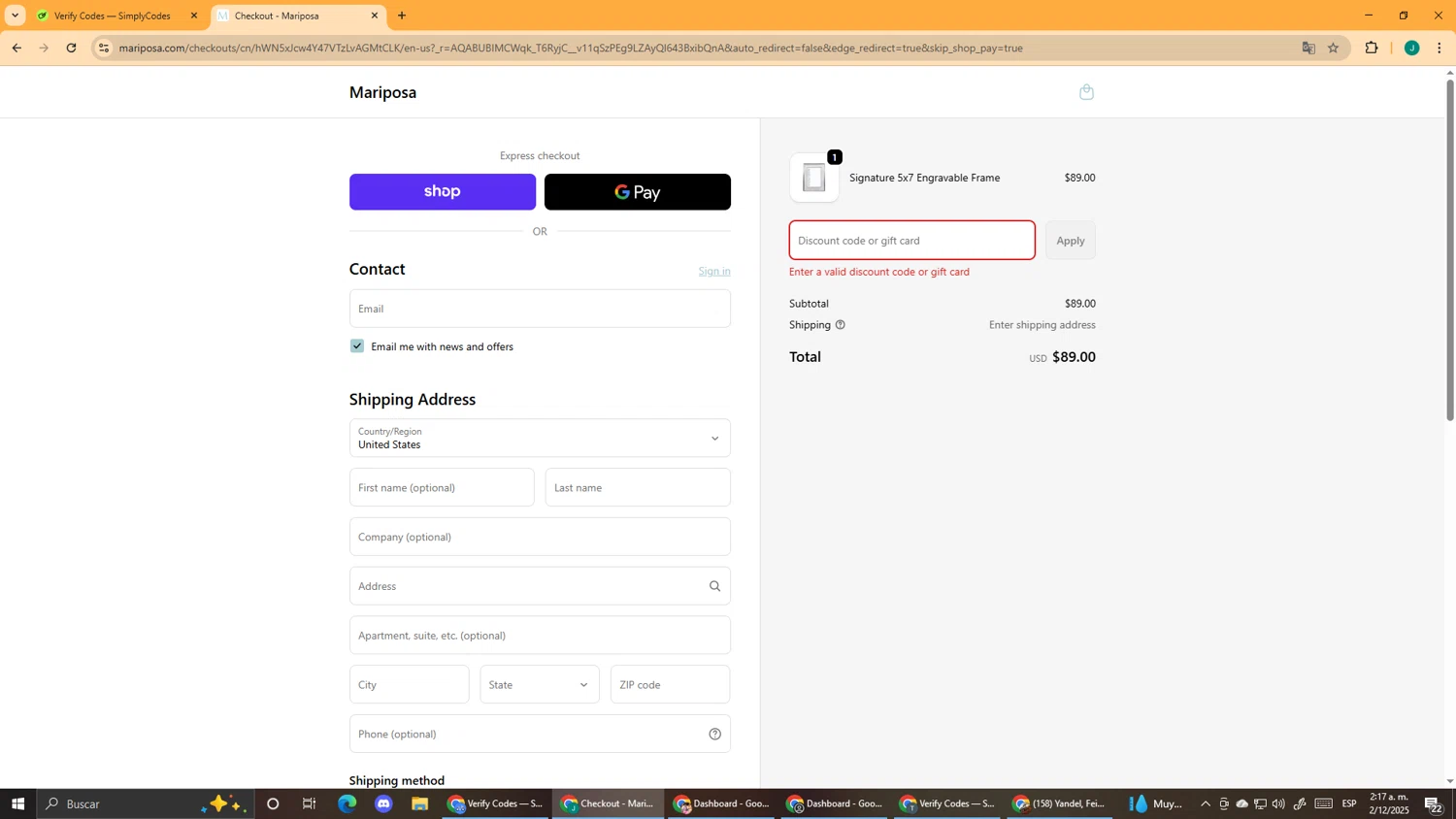Open the translate page icon
This screenshot has width=1456, height=819.
coord(1308,48)
